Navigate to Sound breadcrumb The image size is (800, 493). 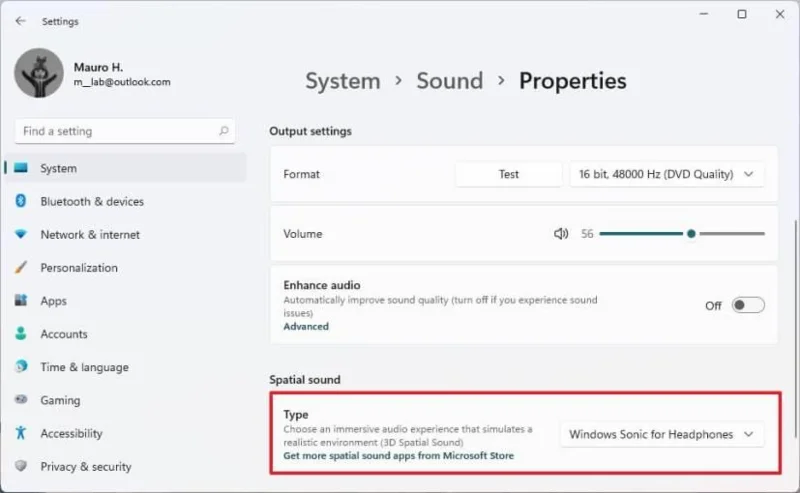449,81
